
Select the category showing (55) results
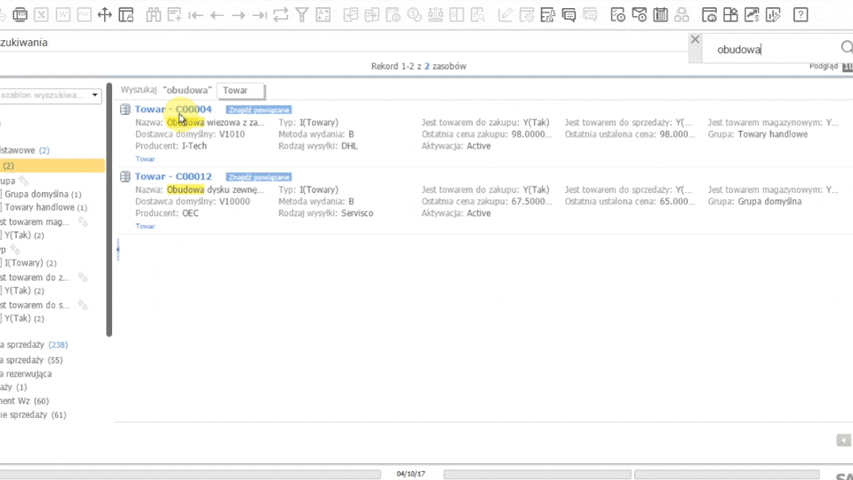(x=31, y=360)
